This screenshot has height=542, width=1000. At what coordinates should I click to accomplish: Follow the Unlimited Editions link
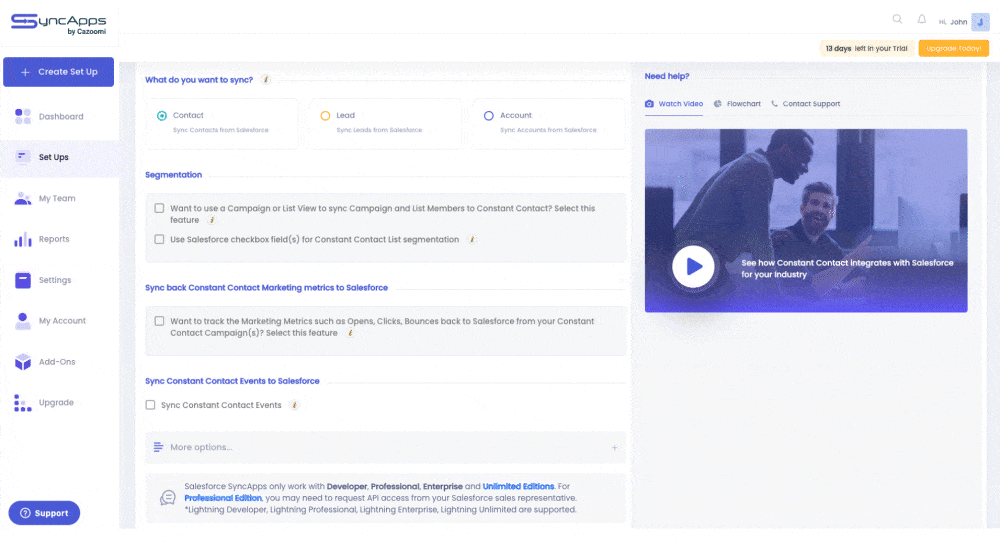click(518, 486)
